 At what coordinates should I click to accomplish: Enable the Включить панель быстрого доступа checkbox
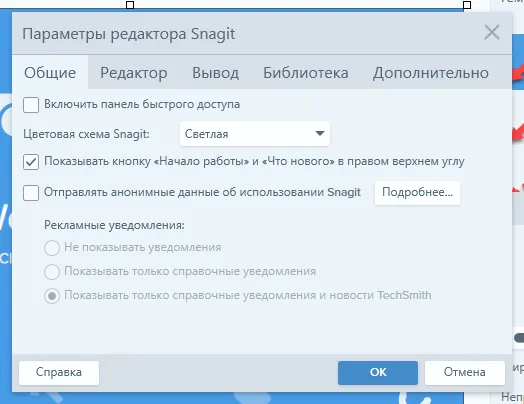[31, 105]
